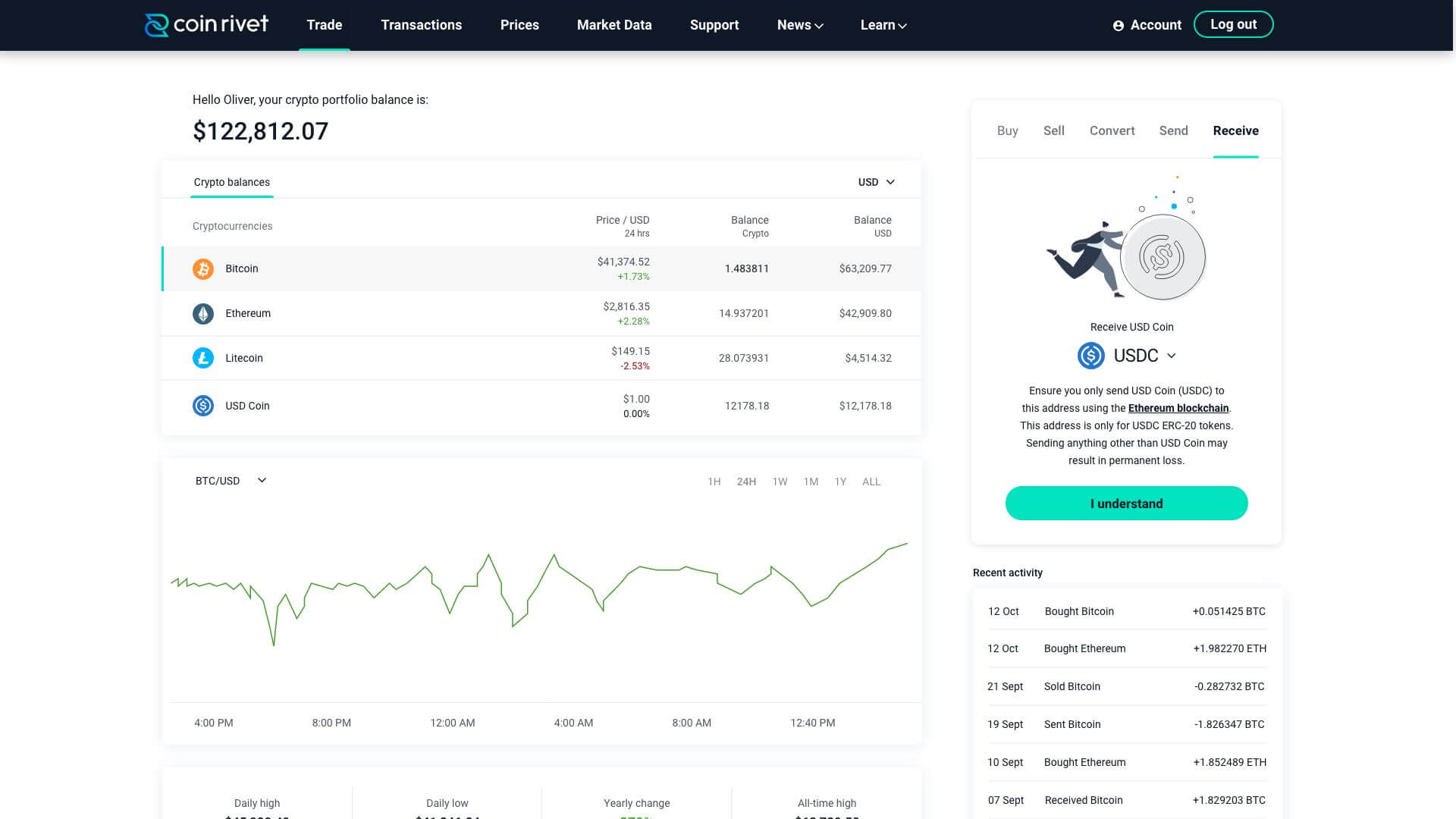The width and height of the screenshot is (1456, 819).
Task: Click the Log out button
Action: coord(1233,24)
